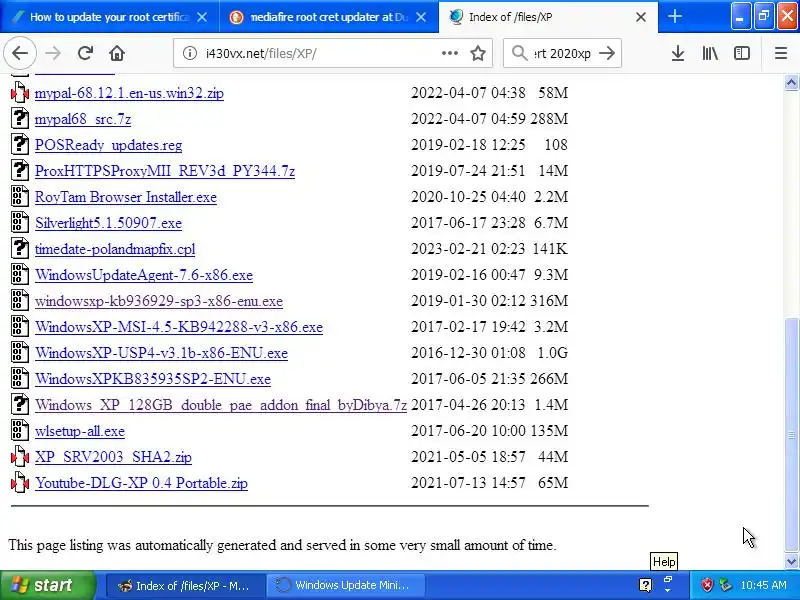Open page actions three-dot menu
The image size is (800, 600).
click(x=449, y=53)
